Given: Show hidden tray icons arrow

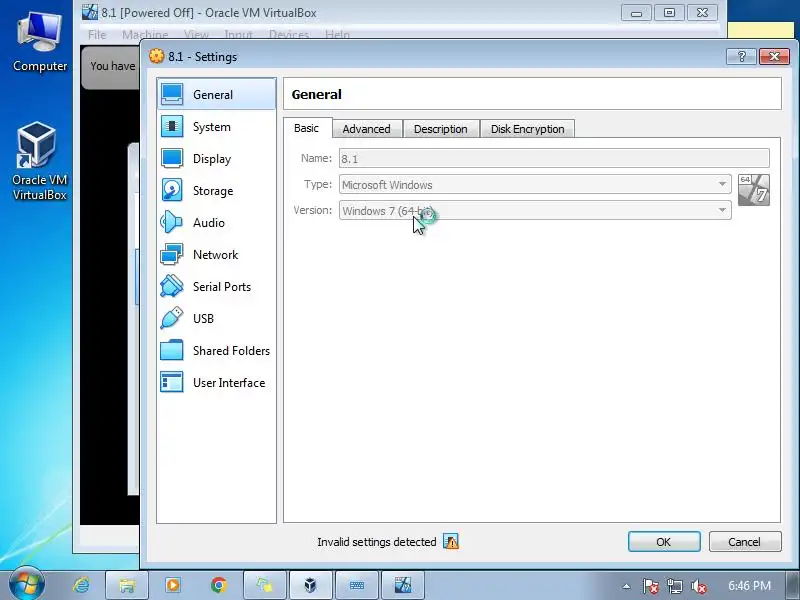Looking at the screenshot, I should (x=627, y=587).
